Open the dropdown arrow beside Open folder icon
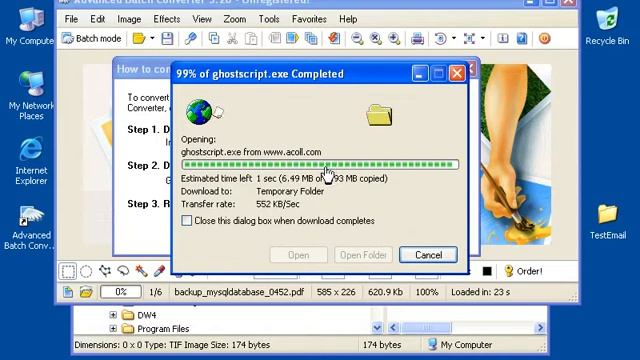Screen dimensions: 640x360 coord(152,39)
